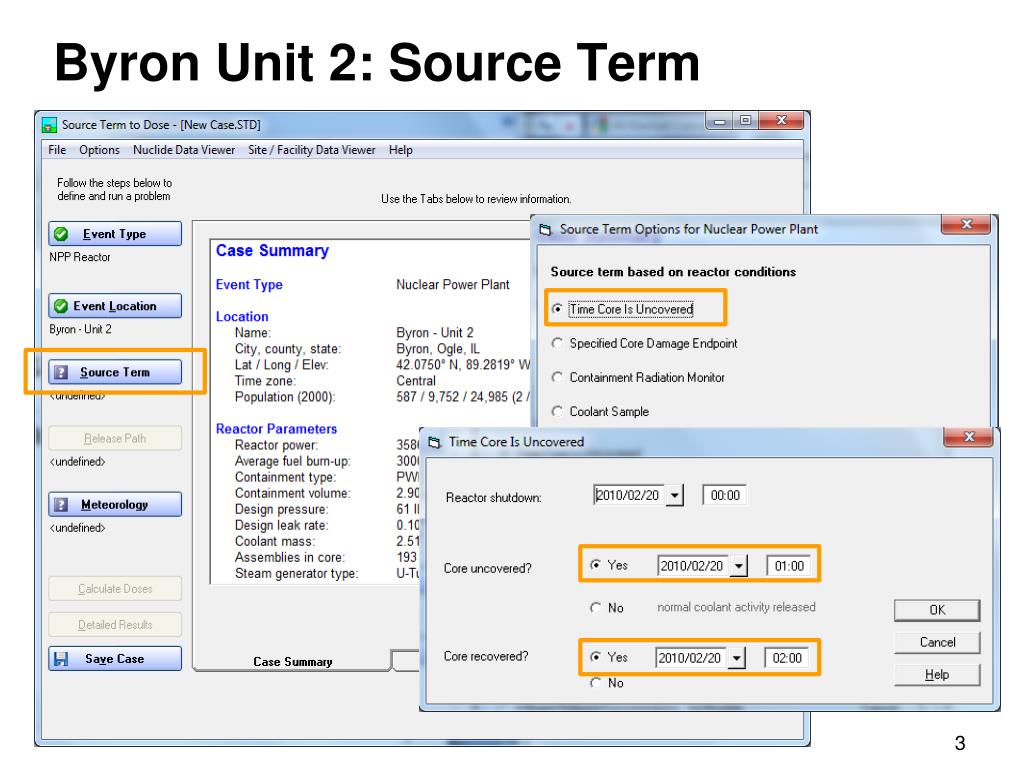The image size is (1024, 768).
Task: Click the disabled Release Path button
Action: tap(115, 438)
